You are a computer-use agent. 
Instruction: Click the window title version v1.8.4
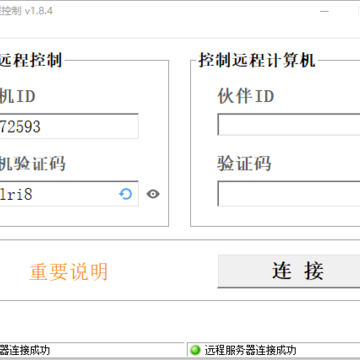click(39, 11)
